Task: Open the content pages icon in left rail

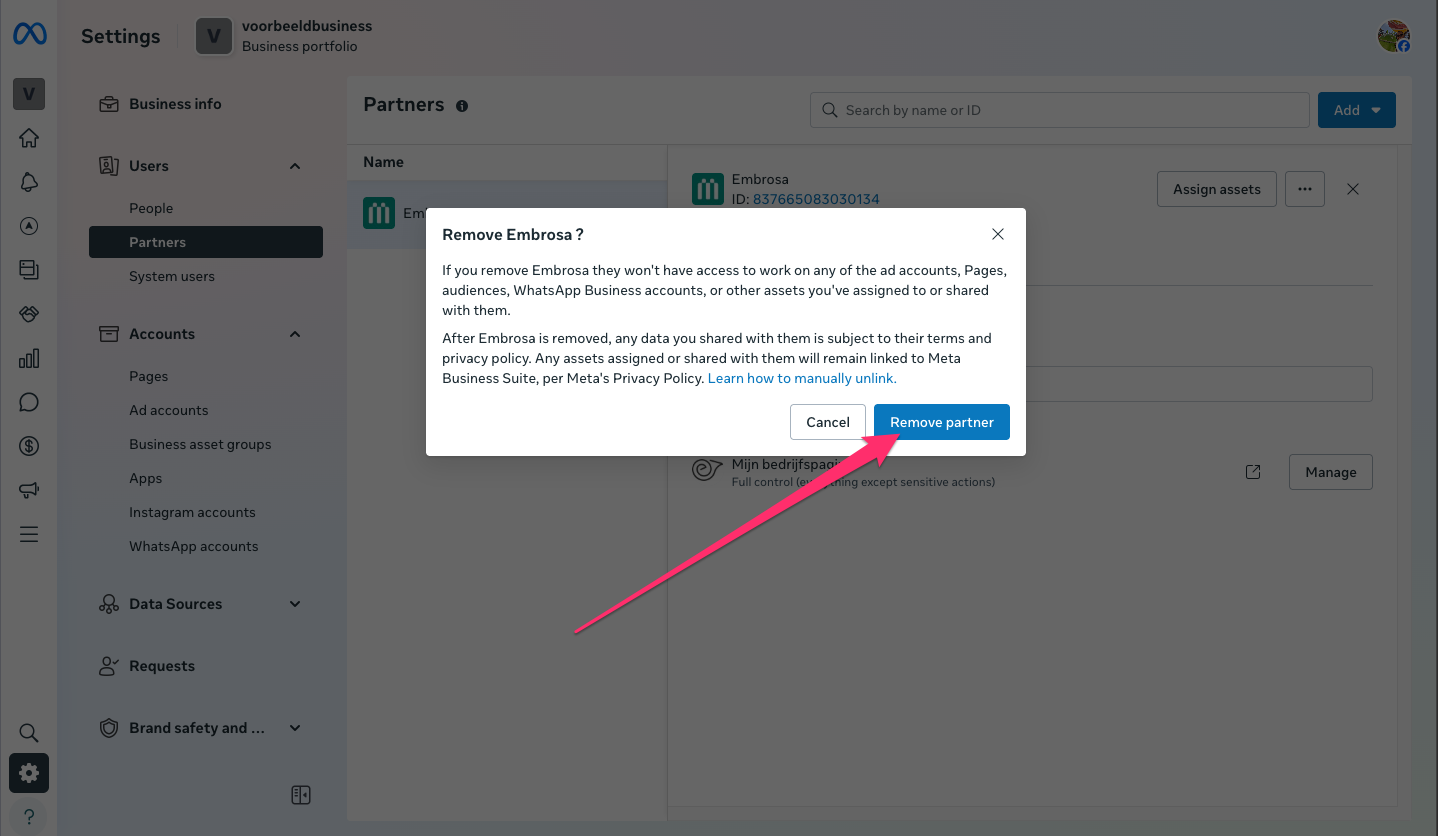Action: pos(29,270)
